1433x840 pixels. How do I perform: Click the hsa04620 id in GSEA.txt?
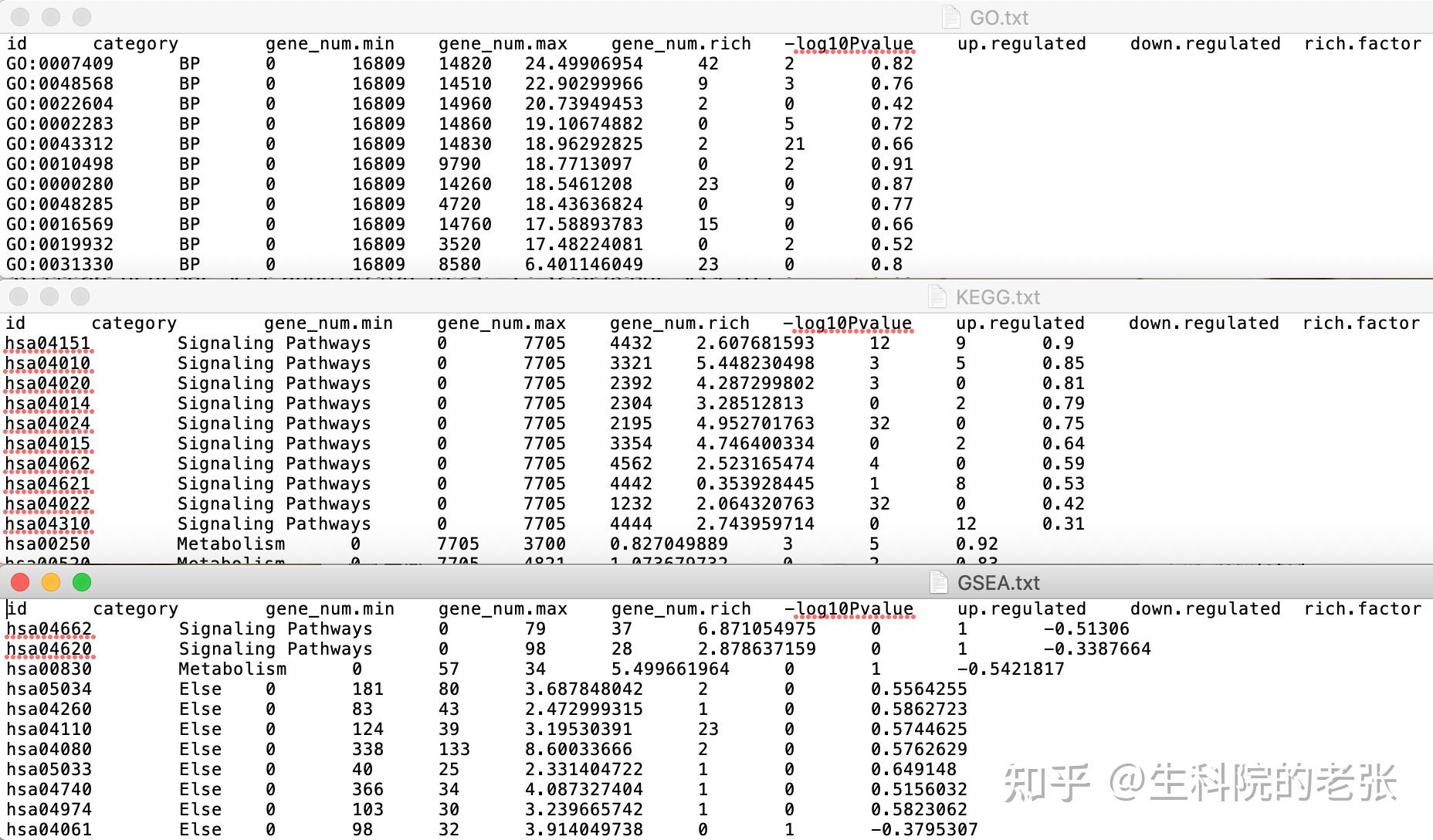[49, 649]
